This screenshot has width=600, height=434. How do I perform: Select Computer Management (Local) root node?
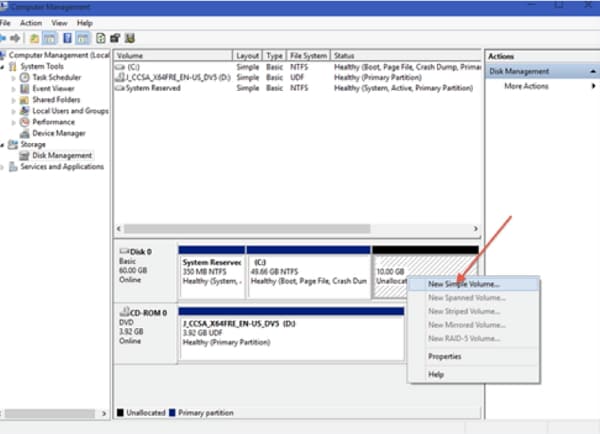pyautogui.click(x=59, y=55)
